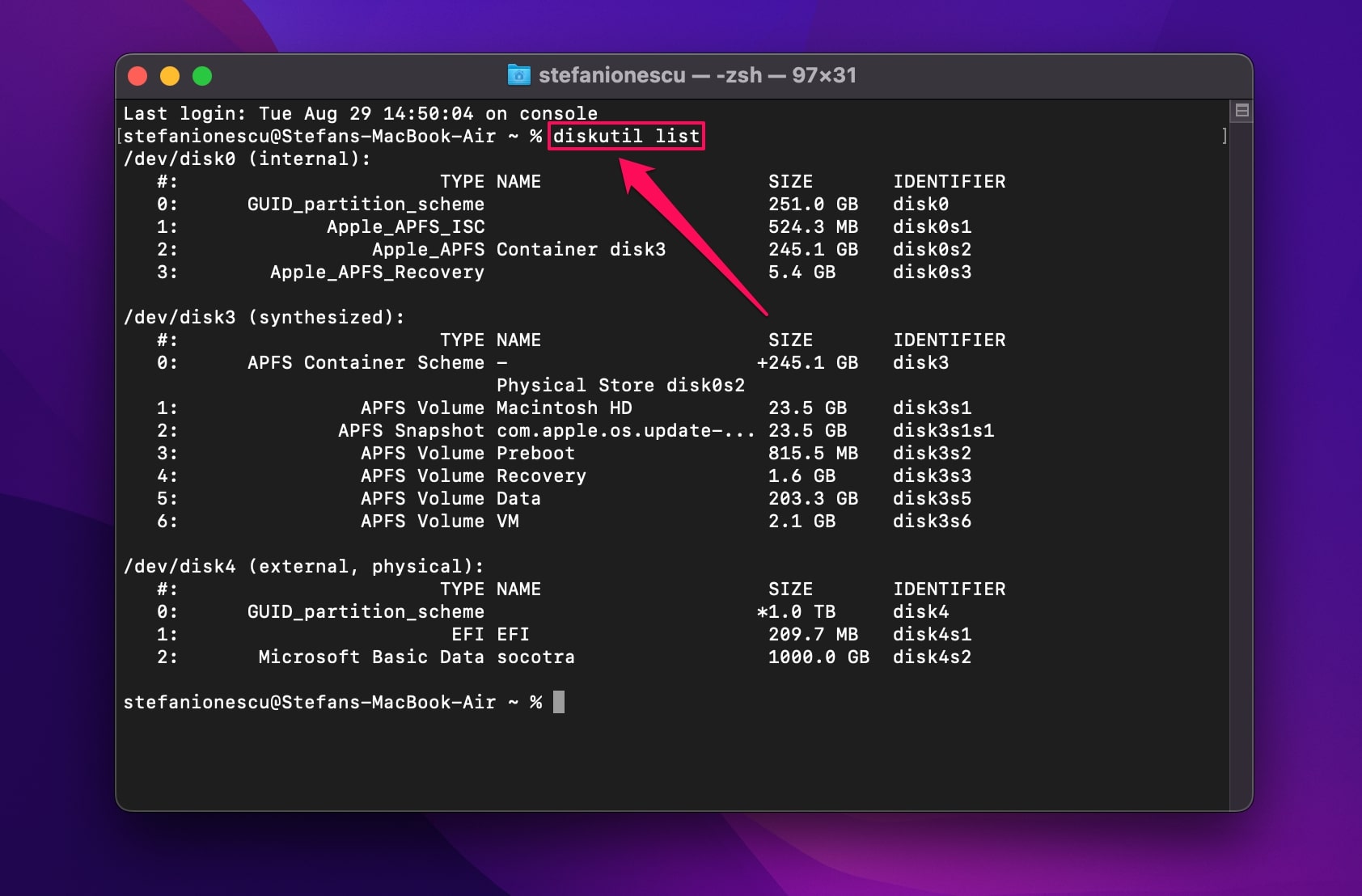Image resolution: width=1362 pixels, height=896 pixels.
Task: Click the 'socotra' volume name
Action: point(535,657)
